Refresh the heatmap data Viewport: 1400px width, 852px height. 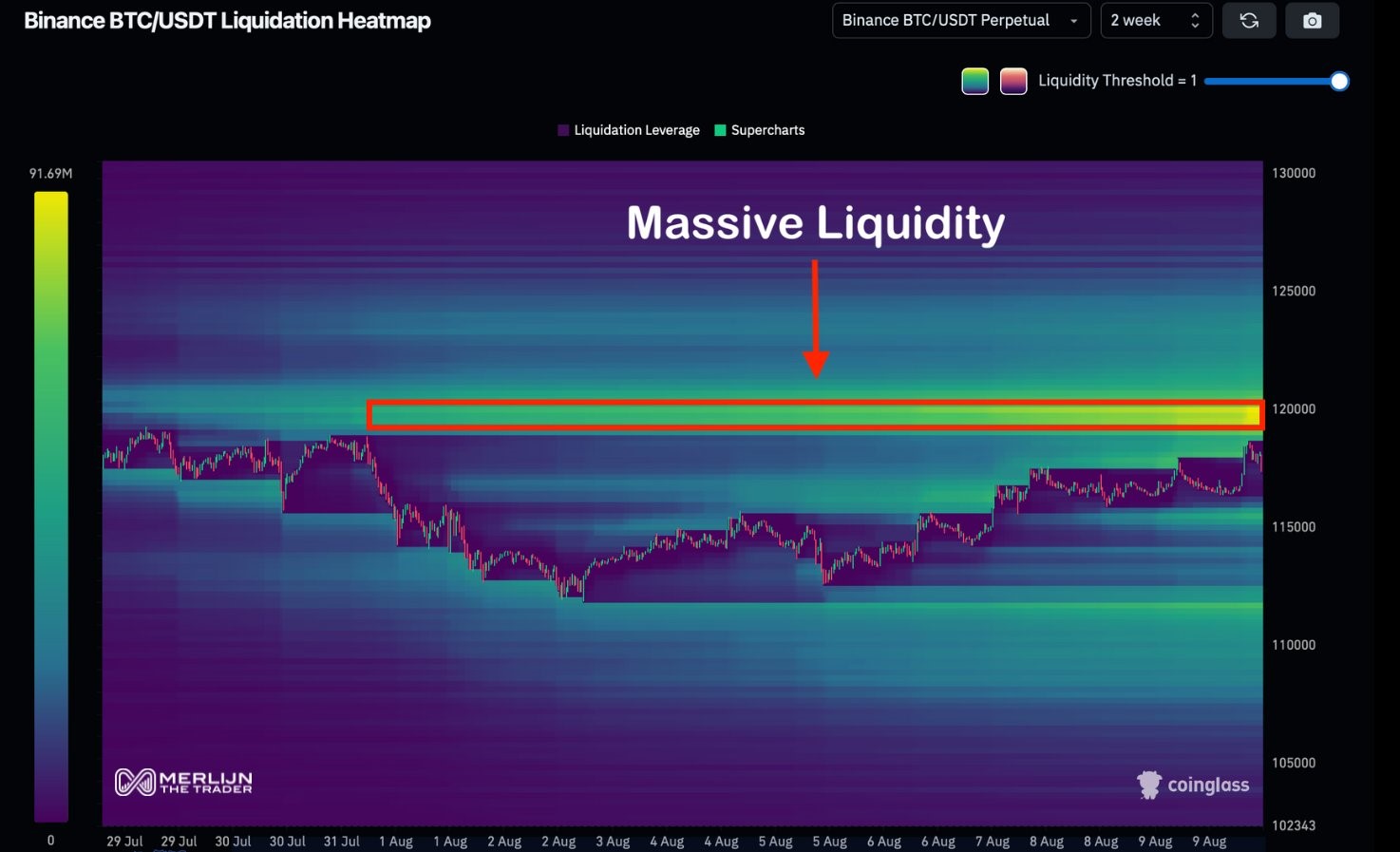coord(1248,20)
